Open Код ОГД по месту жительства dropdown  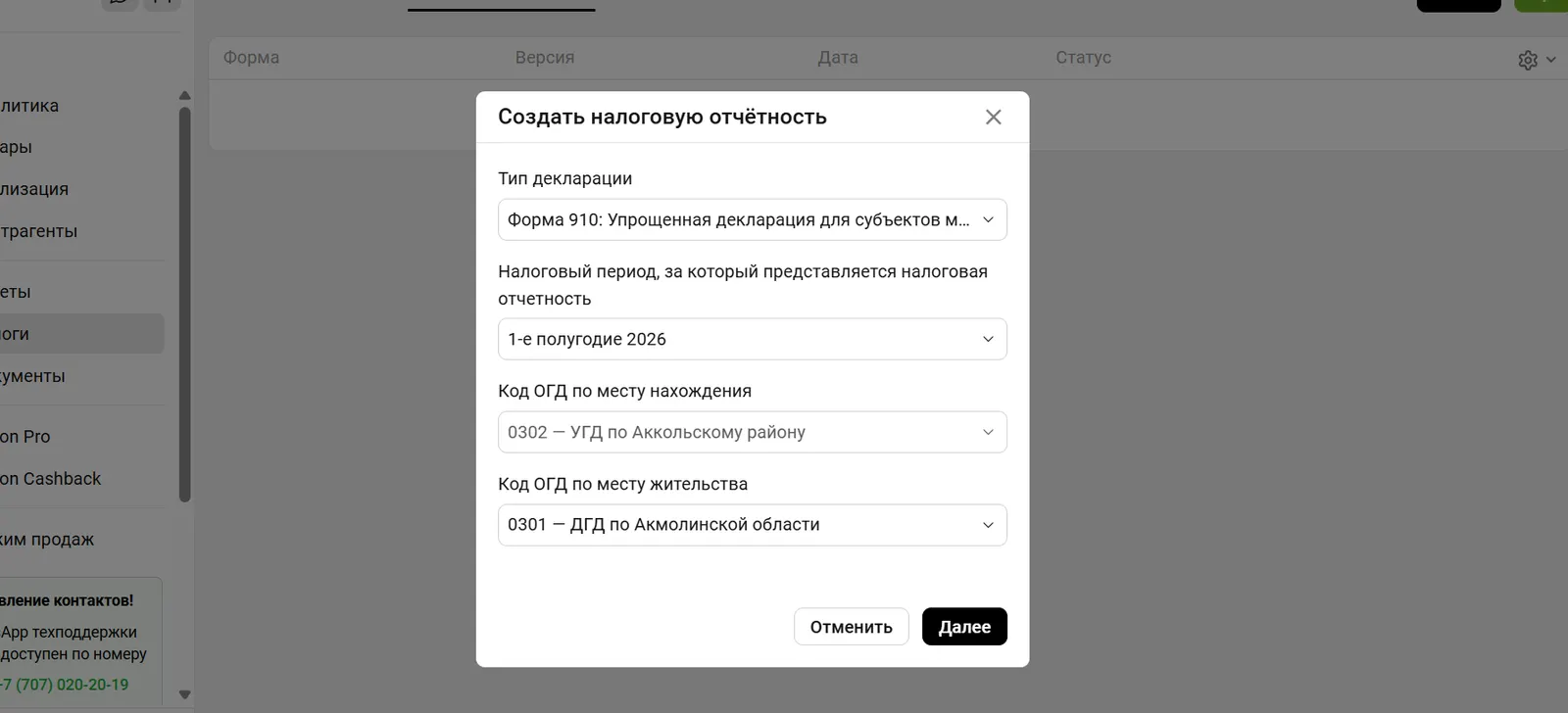coord(752,525)
